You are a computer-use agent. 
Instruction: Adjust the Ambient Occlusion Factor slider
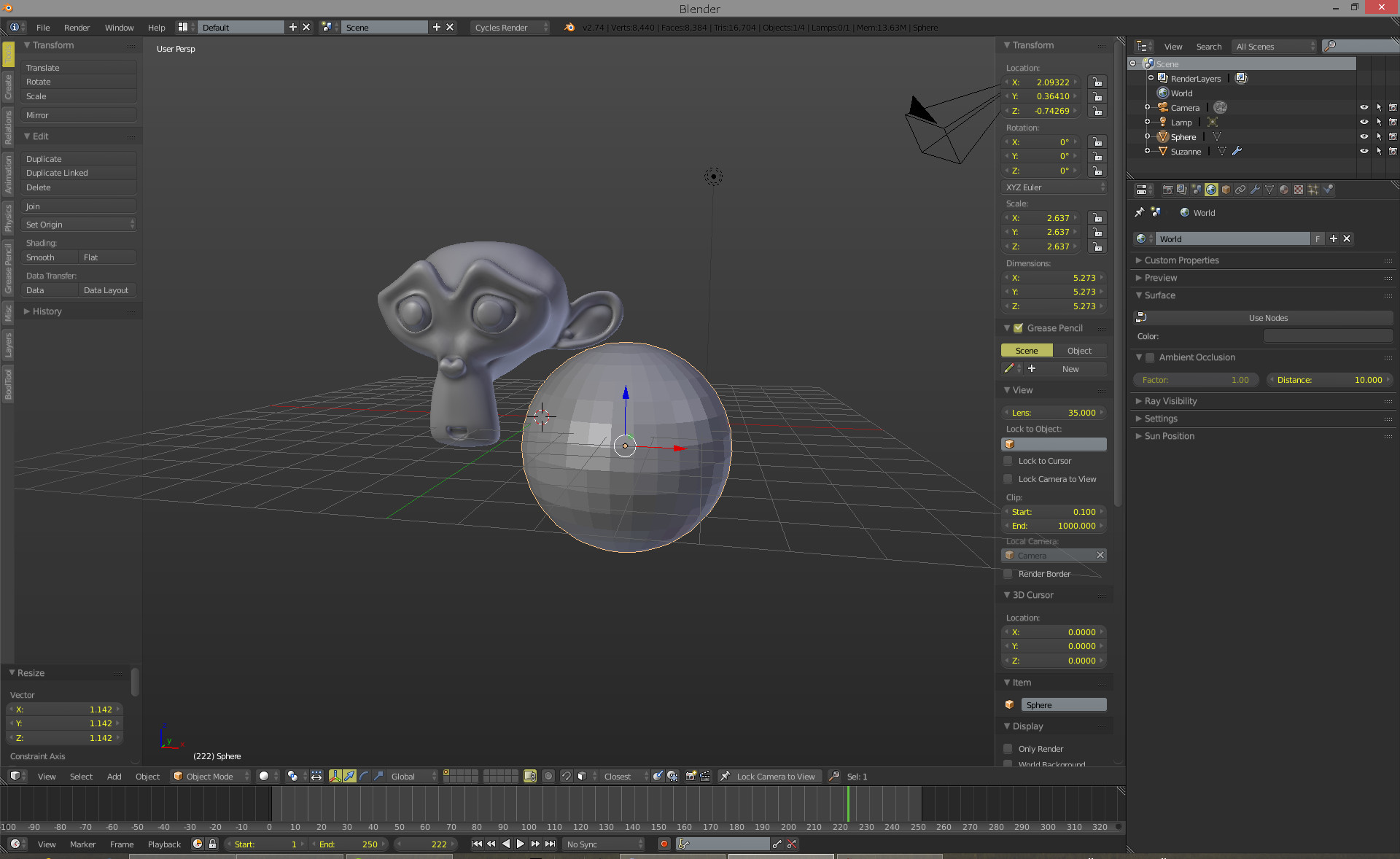1195,380
